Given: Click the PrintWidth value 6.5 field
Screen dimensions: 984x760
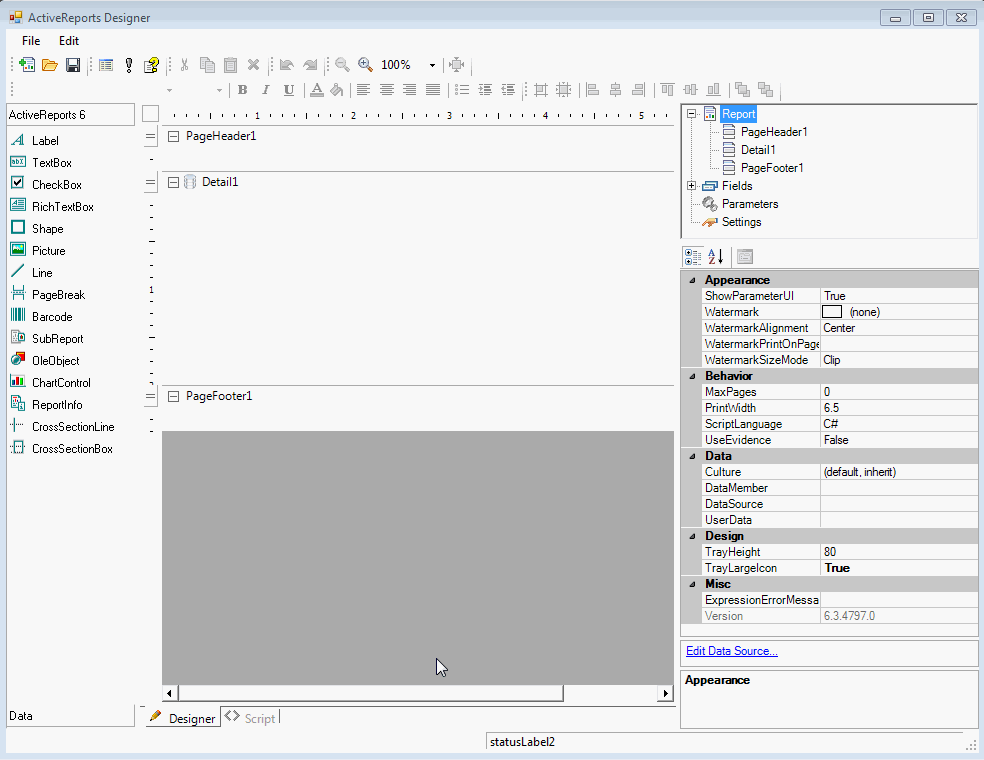Looking at the screenshot, I should [x=899, y=408].
